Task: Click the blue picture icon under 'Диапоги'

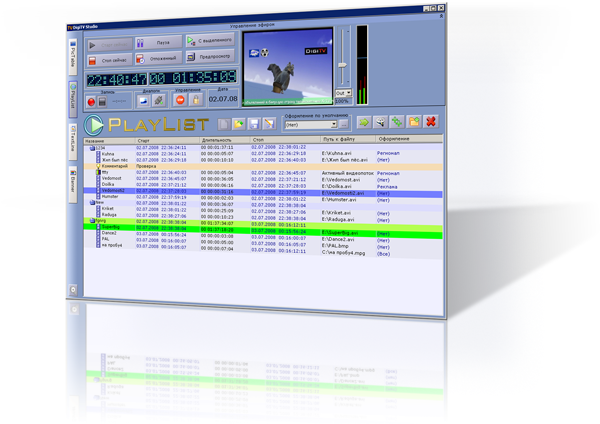Action: 143,101
